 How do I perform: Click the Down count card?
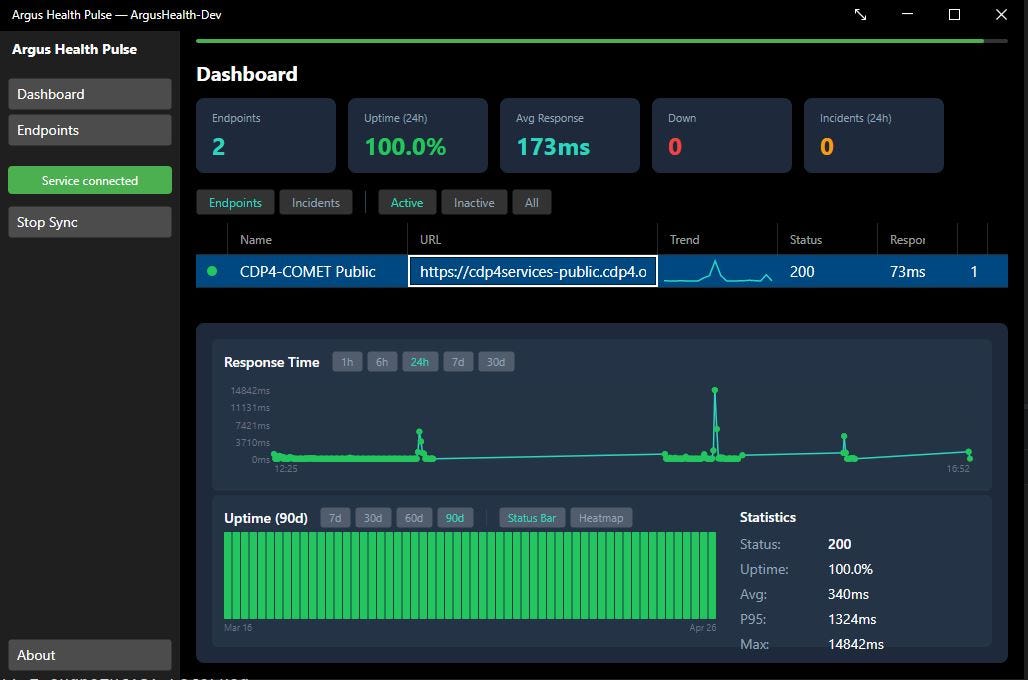tap(722, 136)
